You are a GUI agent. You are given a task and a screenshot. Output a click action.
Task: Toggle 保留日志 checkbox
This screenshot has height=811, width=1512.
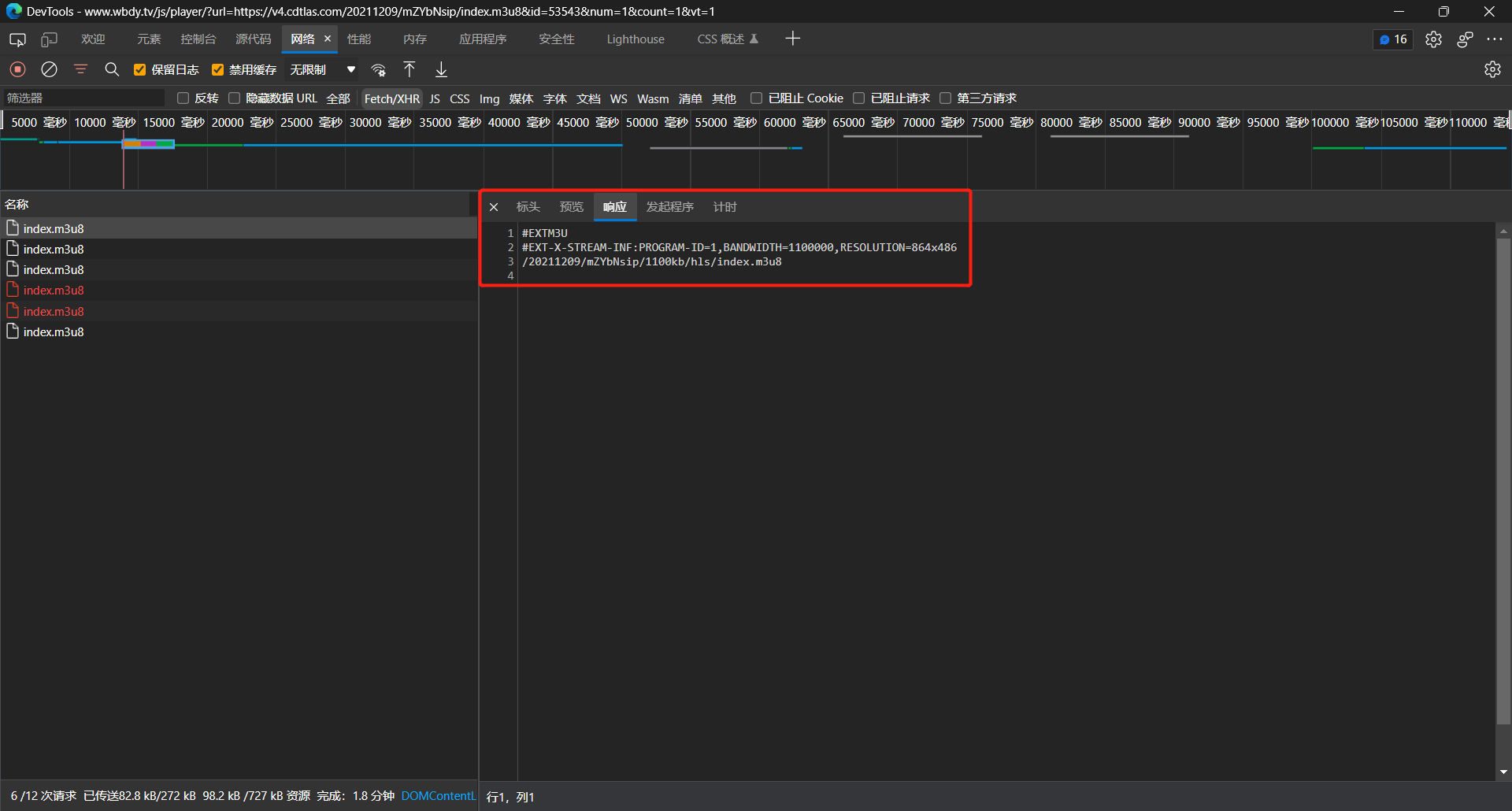pos(139,69)
